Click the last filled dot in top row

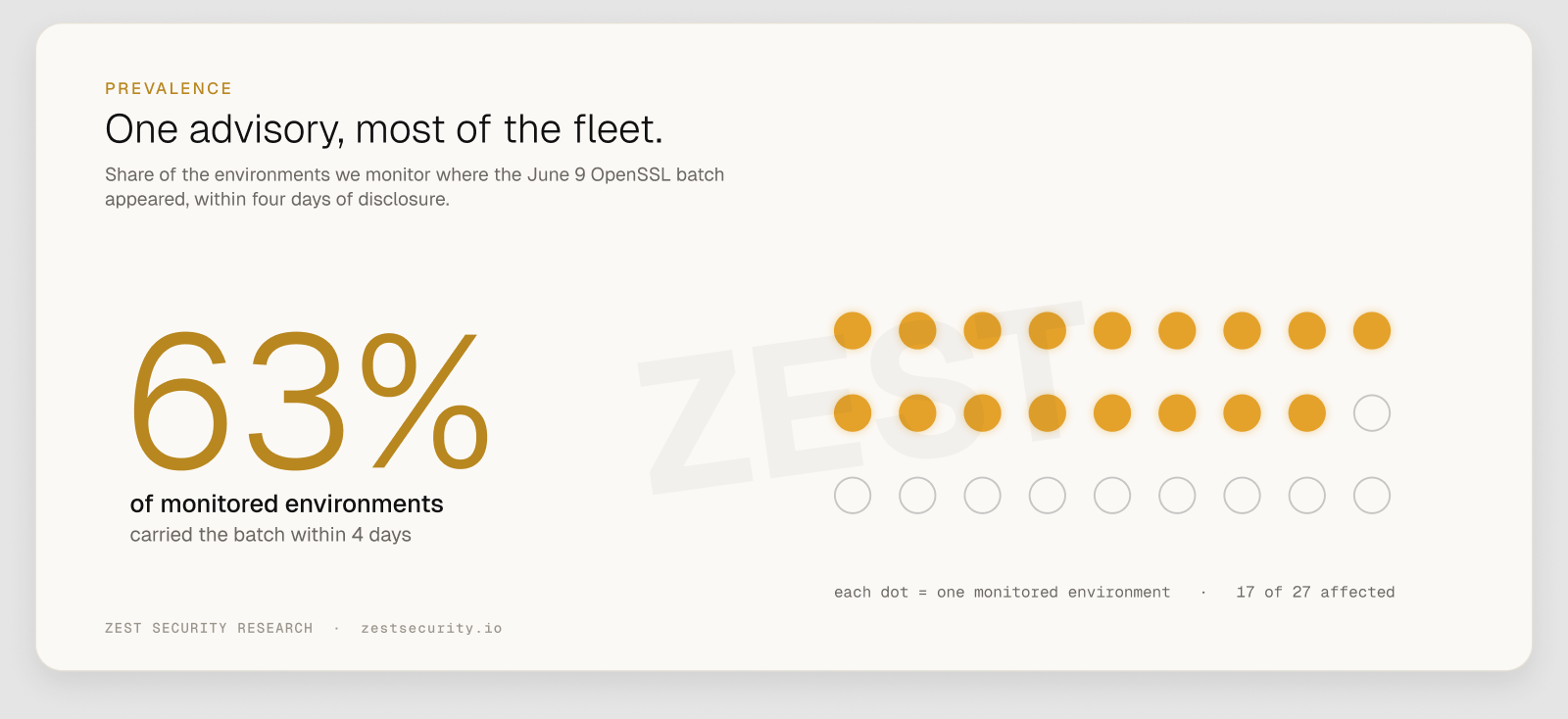tap(1372, 331)
